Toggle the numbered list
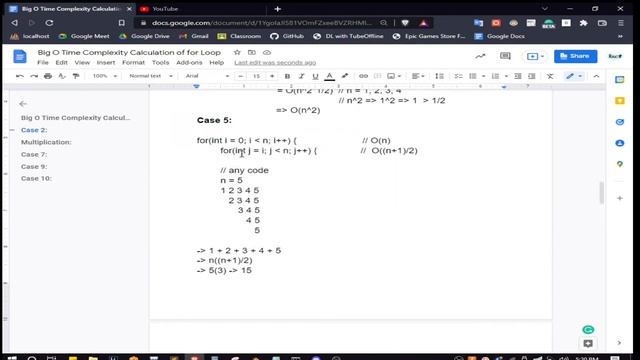 (x=495, y=76)
